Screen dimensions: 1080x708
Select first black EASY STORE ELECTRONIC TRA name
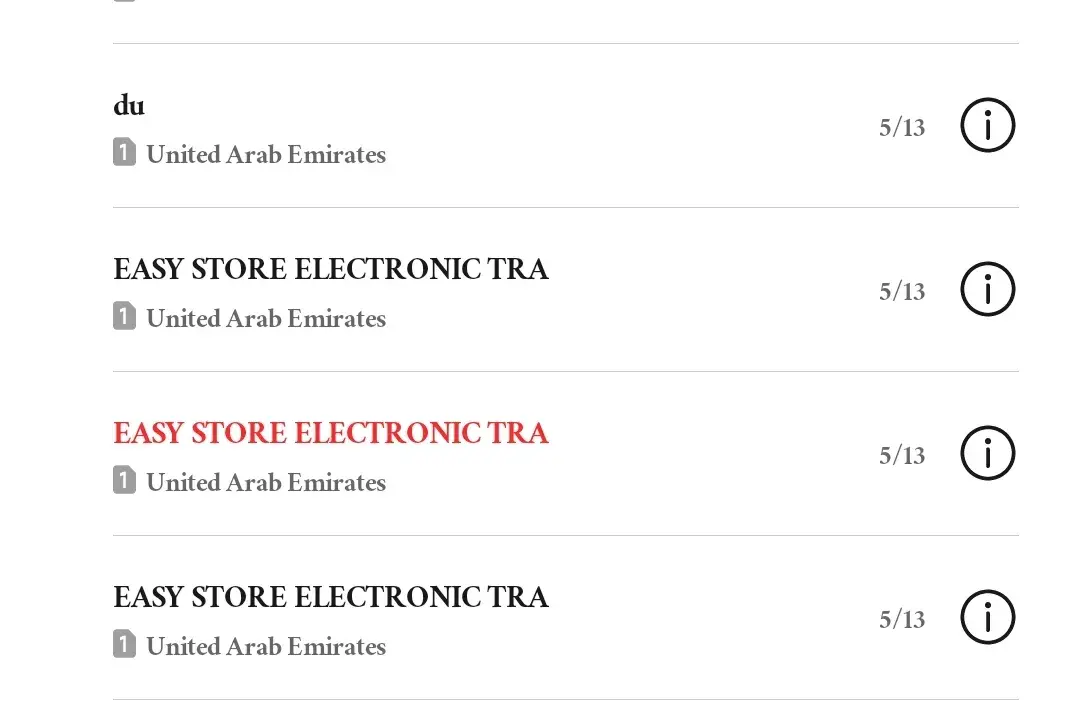[x=330, y=270]
